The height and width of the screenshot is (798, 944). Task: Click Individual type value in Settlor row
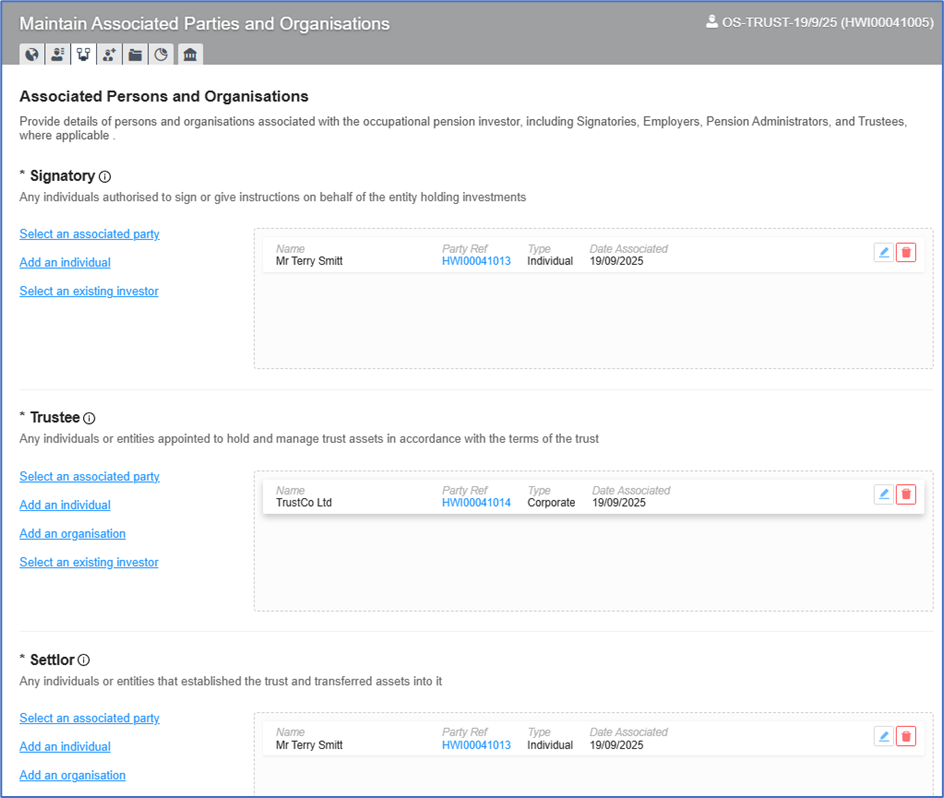click(550, 745)
